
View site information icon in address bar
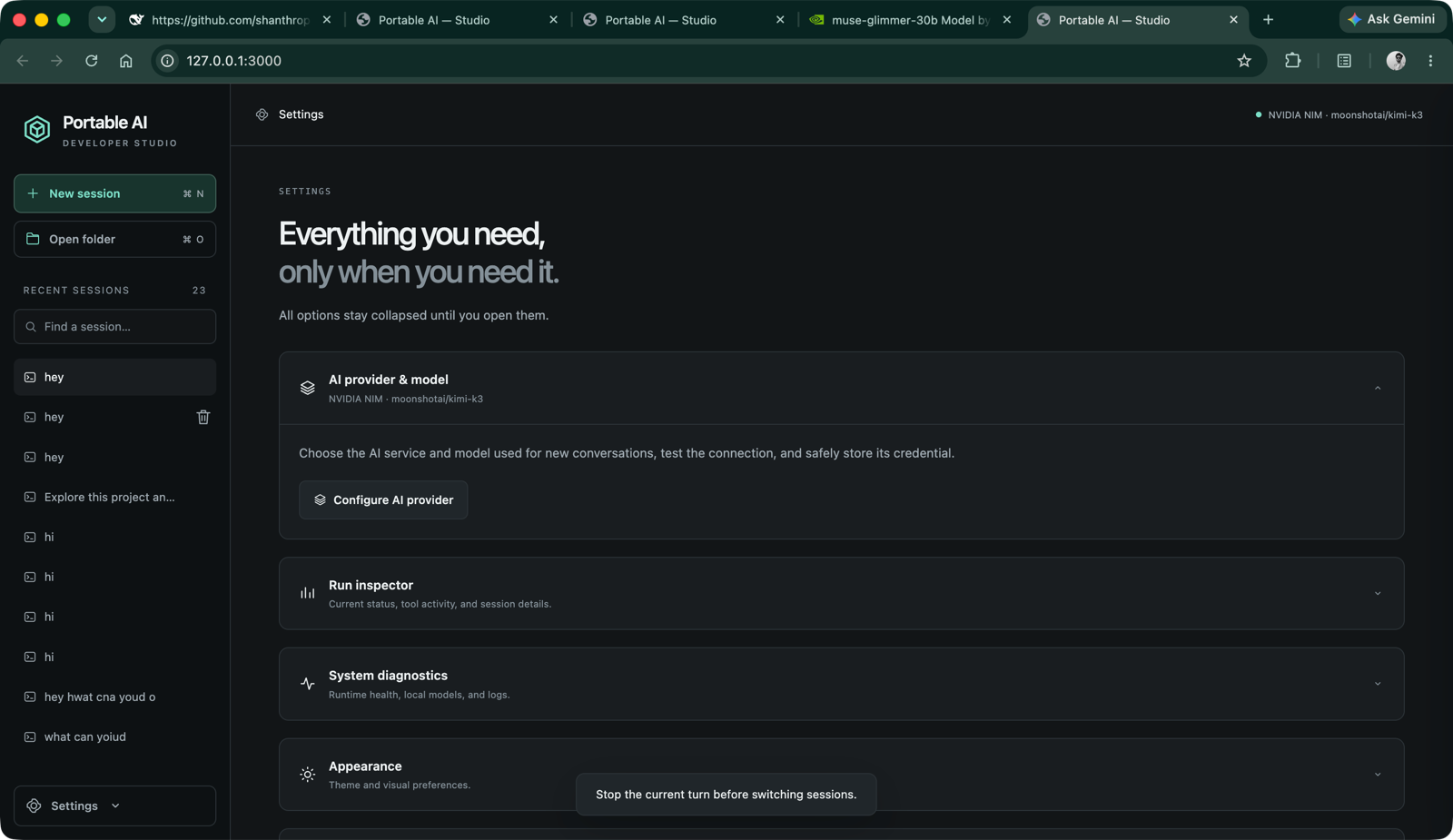pyautogui.click(x=167, y=61)
